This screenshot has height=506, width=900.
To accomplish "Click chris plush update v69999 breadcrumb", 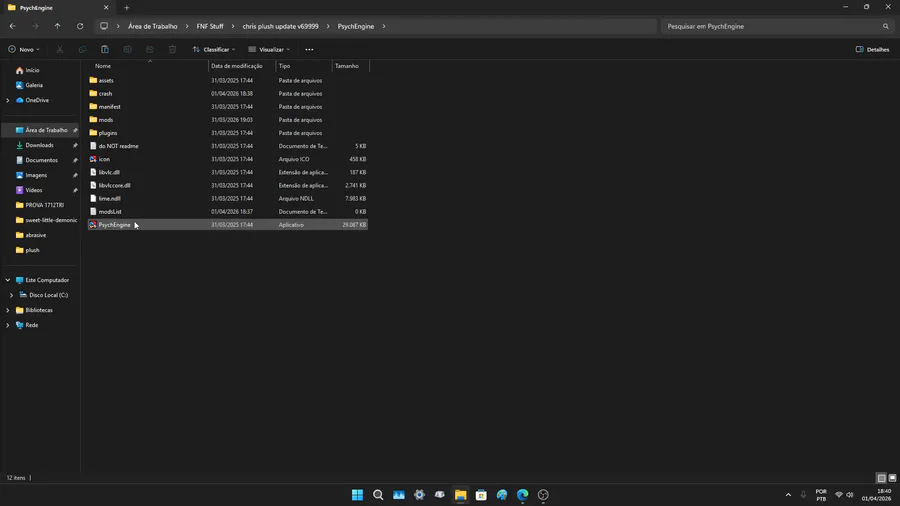I will (x=281, y=26).
